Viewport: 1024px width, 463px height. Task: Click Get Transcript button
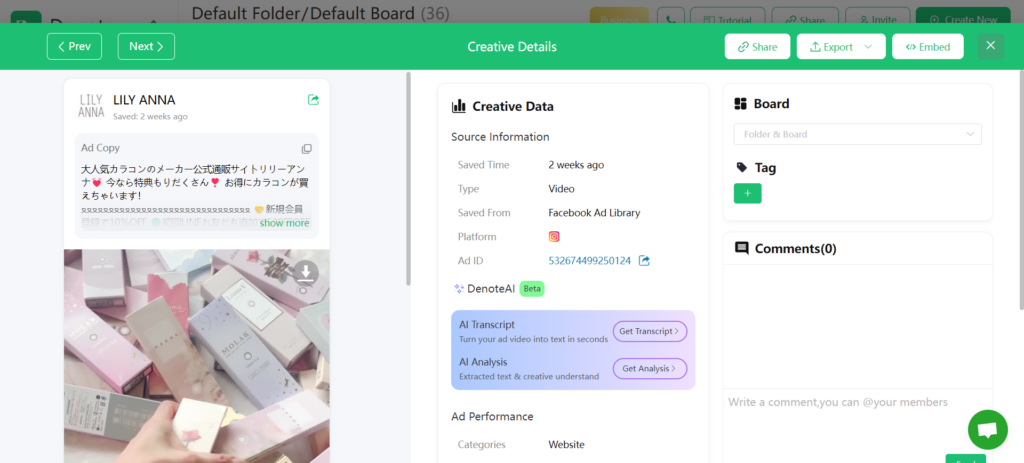650,331
